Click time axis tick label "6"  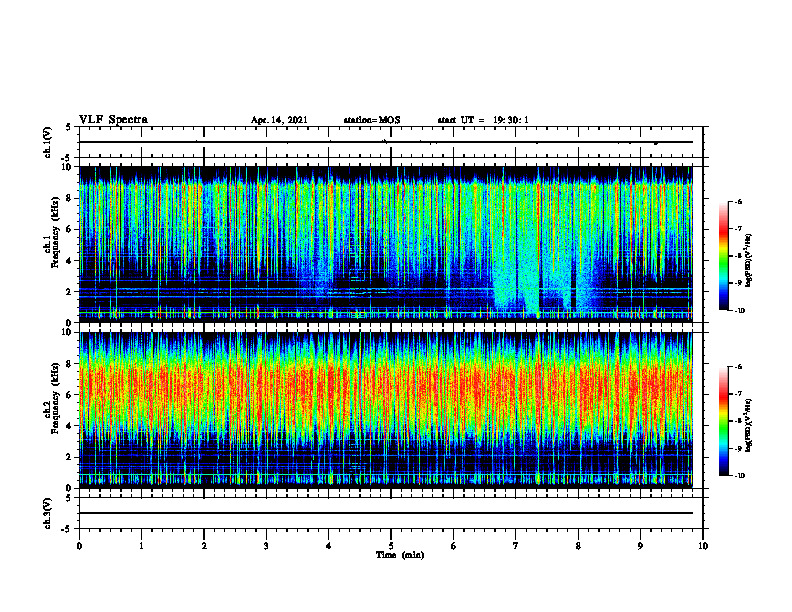454,546
